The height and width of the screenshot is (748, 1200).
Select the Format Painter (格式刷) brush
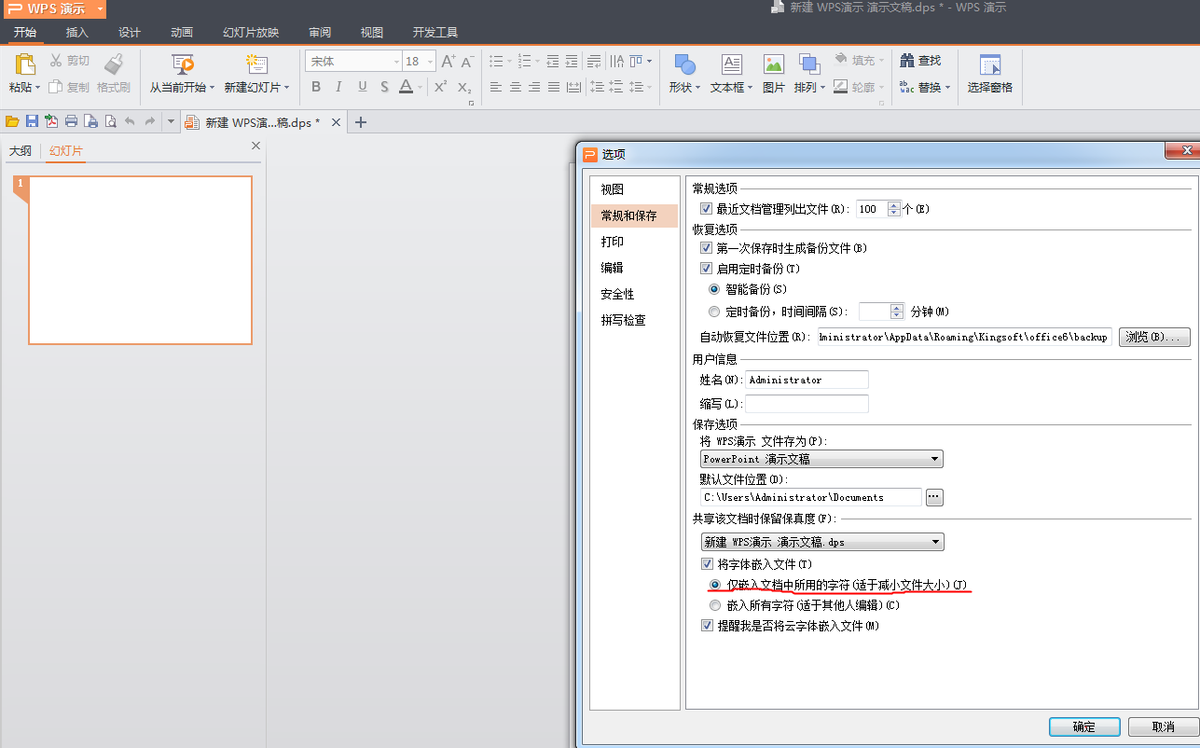(113, 65)
